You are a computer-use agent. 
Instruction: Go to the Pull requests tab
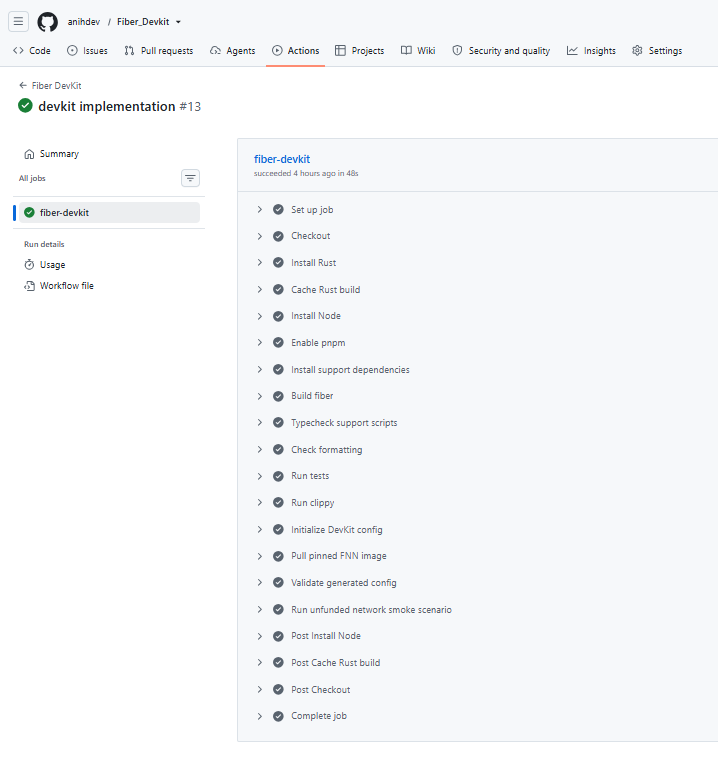158,50
